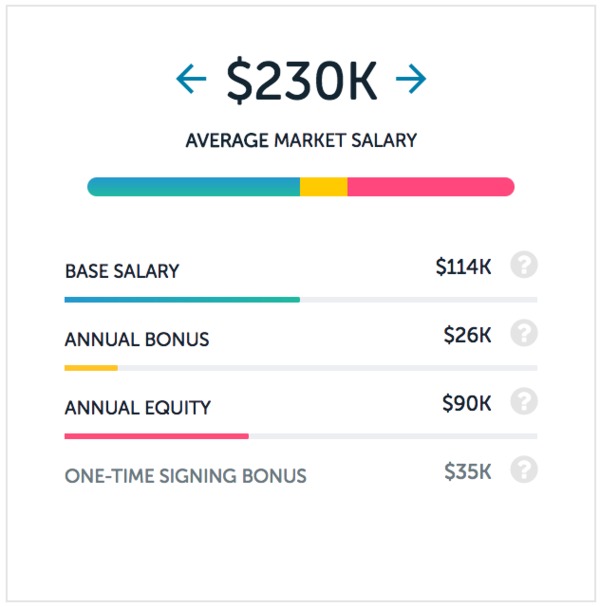This screenshot has height=607, width=600.
Task: Click the teal segment of the salary bar
Action: point(194,187)
